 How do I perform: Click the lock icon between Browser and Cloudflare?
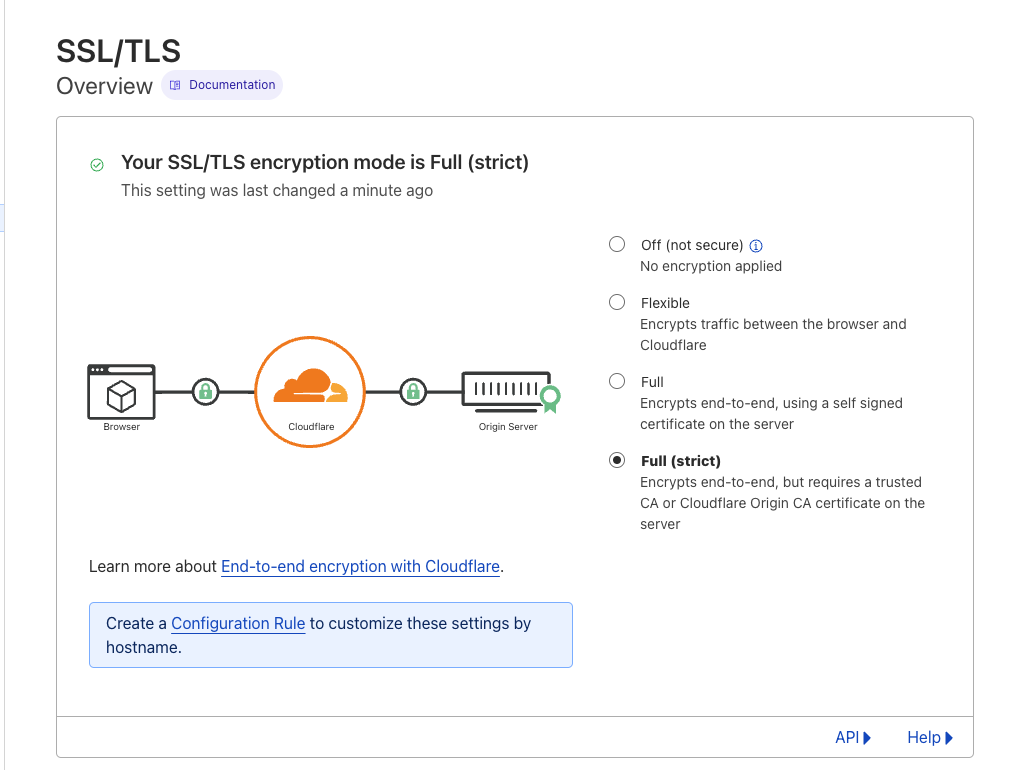click(206, 392)
